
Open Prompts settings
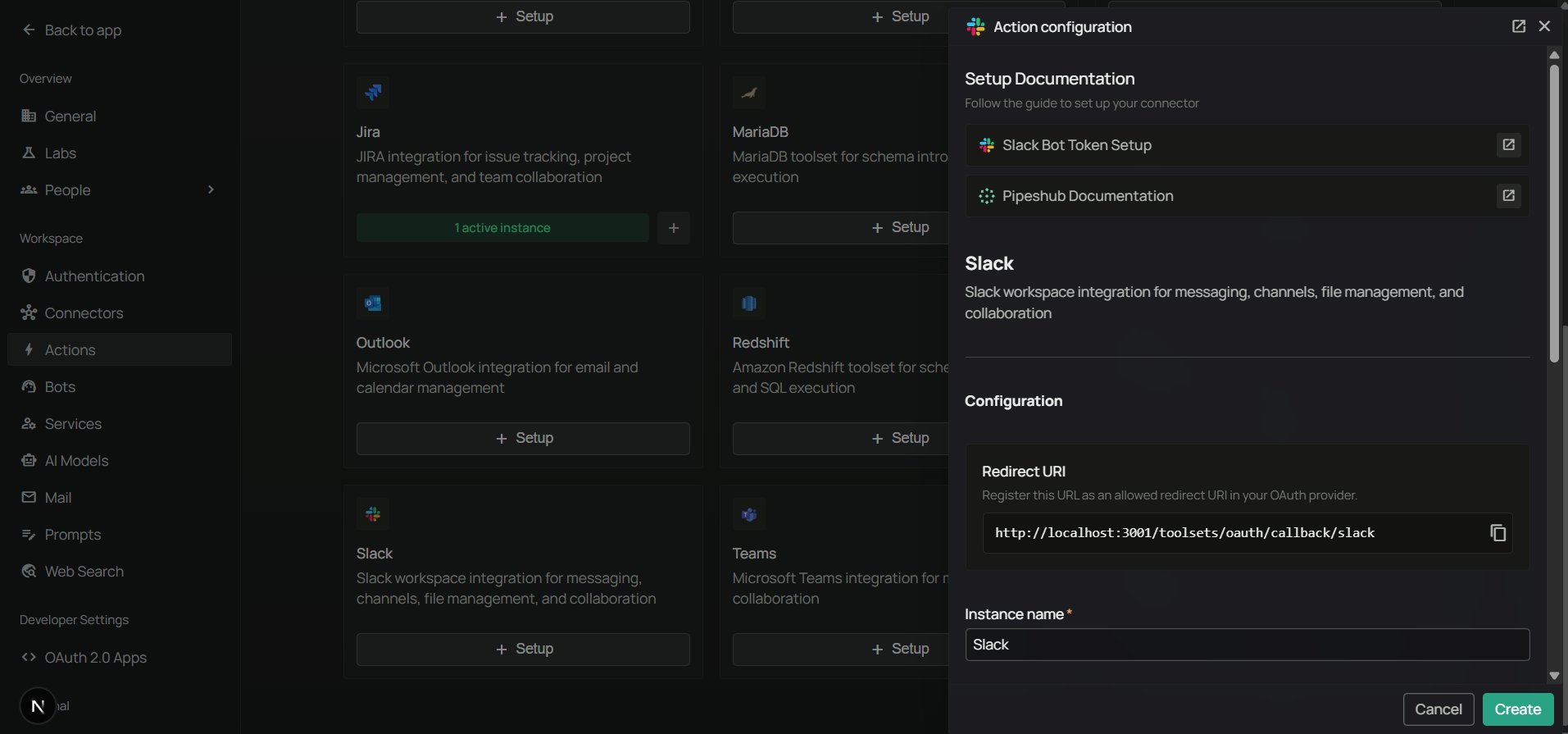coord(120,535)
